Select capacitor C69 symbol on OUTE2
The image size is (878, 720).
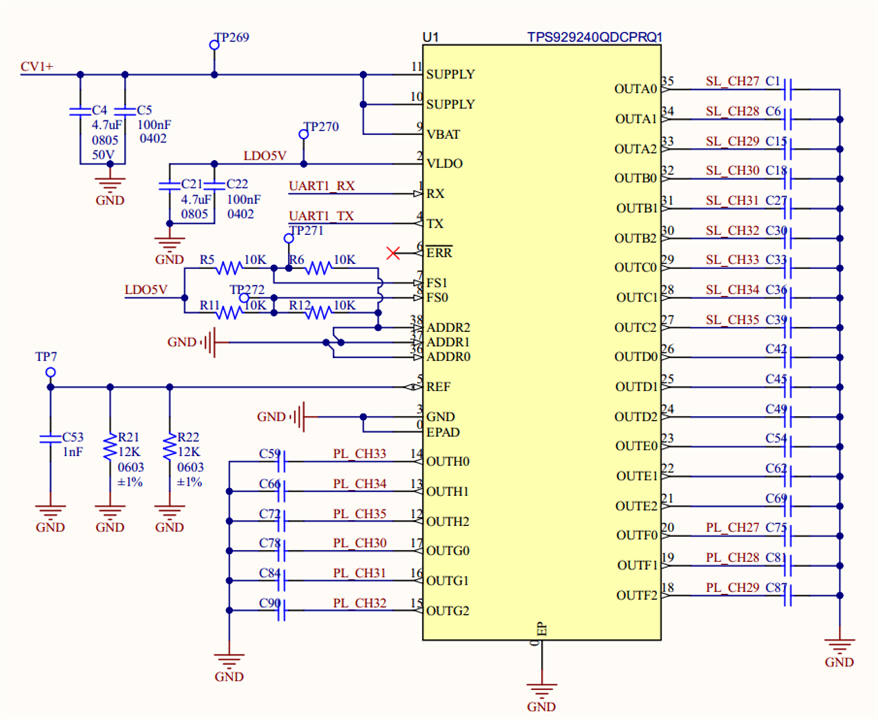pyautogui.click(x=787, y=506)
